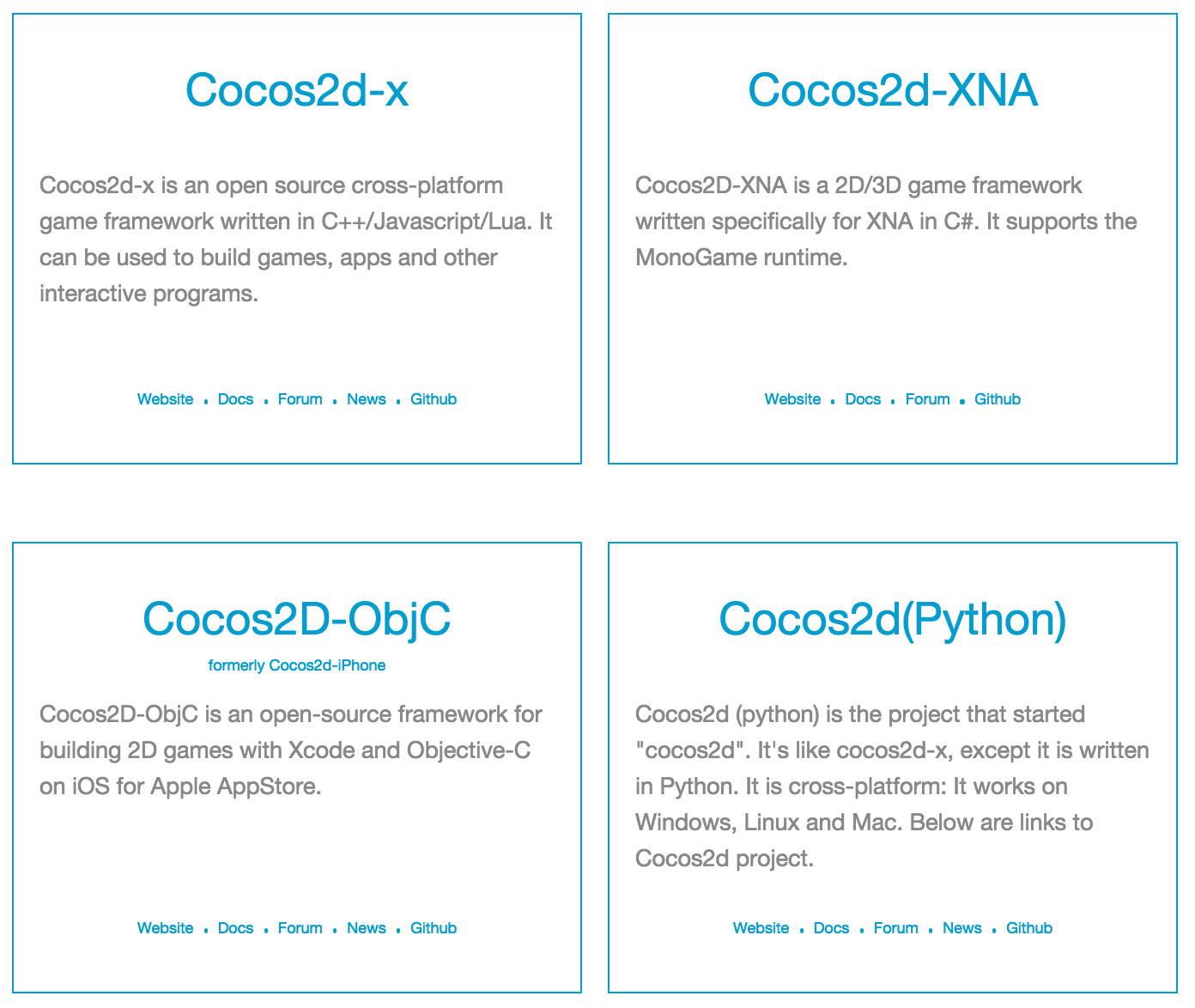This screenshot has width=1195, height=1008.
Task: Visit the Cocos2D-ObjC Forum
Action: (x=300, y=928)
